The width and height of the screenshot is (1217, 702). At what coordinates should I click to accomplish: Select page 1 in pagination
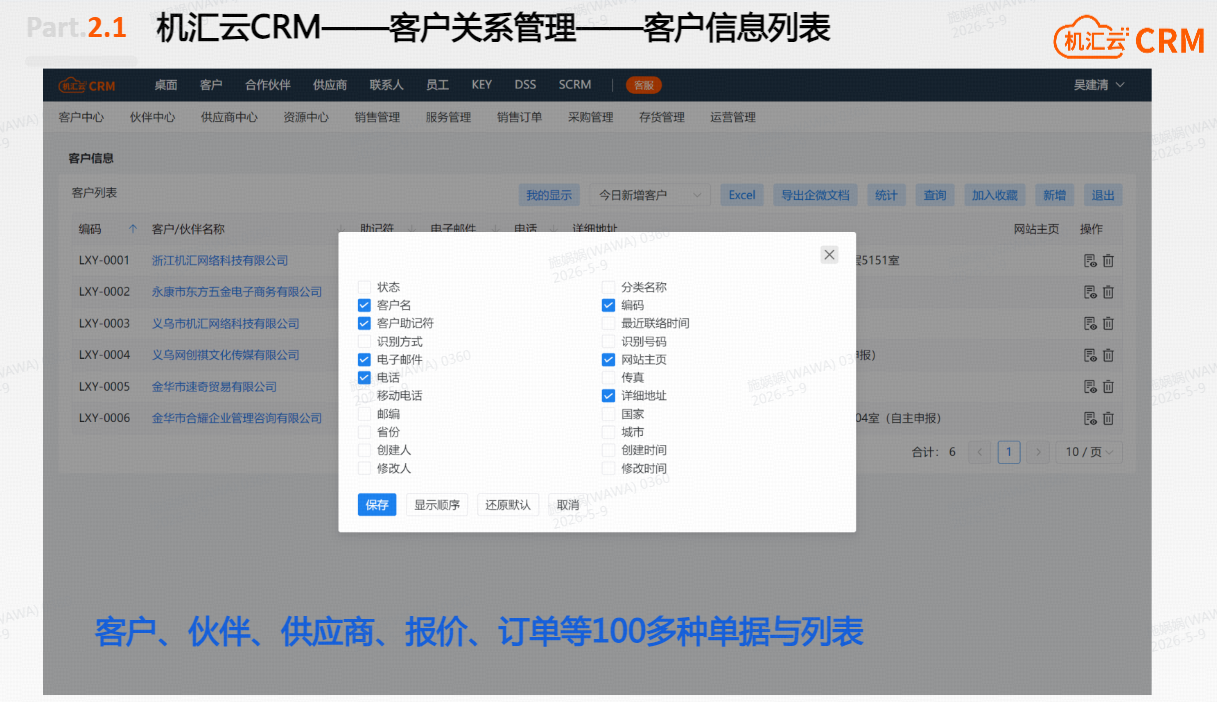[1010, 452]
